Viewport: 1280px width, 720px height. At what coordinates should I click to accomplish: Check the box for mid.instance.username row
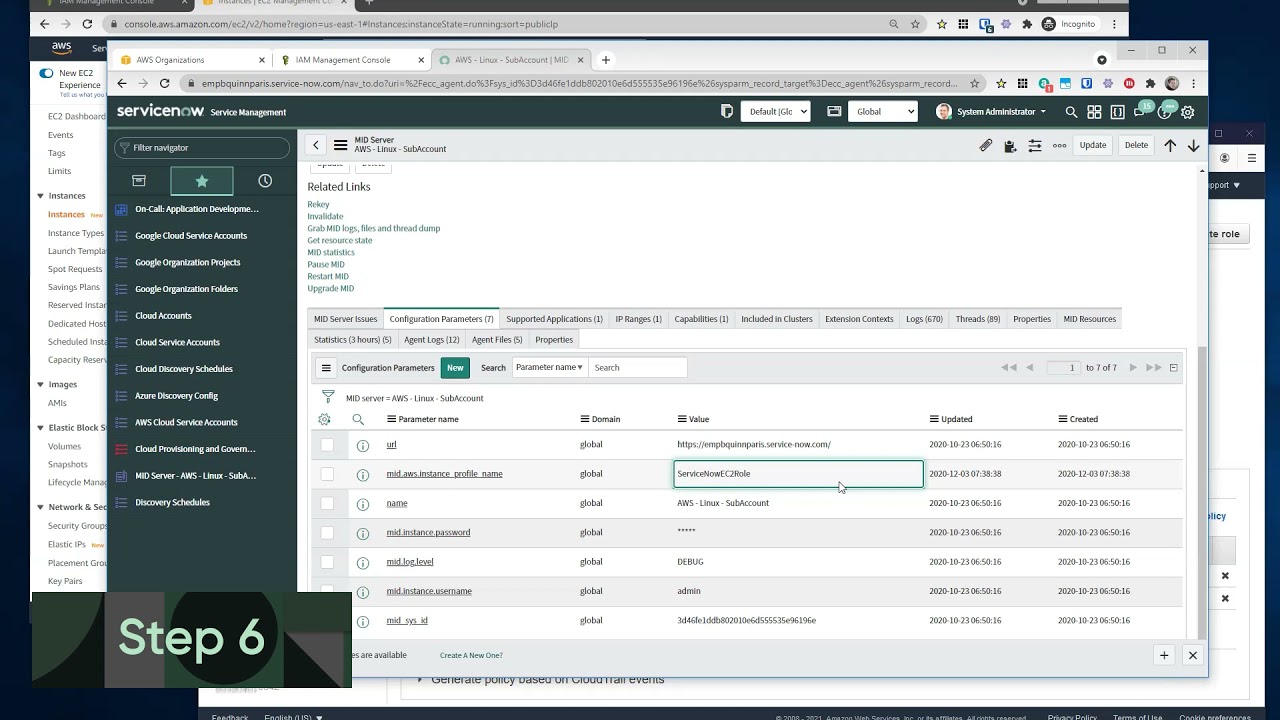327,591
